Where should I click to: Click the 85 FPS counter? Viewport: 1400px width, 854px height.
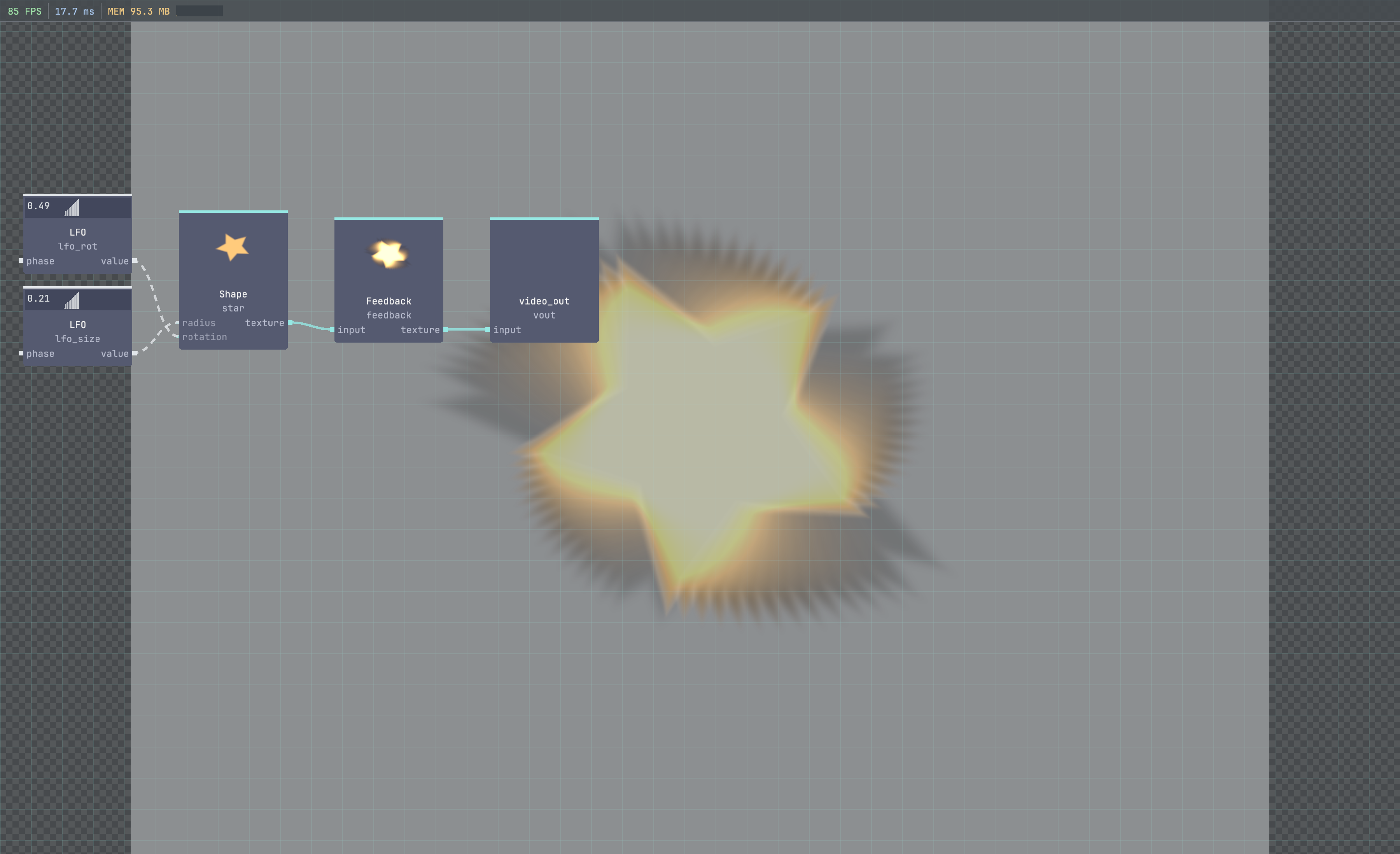pos(24,11)
